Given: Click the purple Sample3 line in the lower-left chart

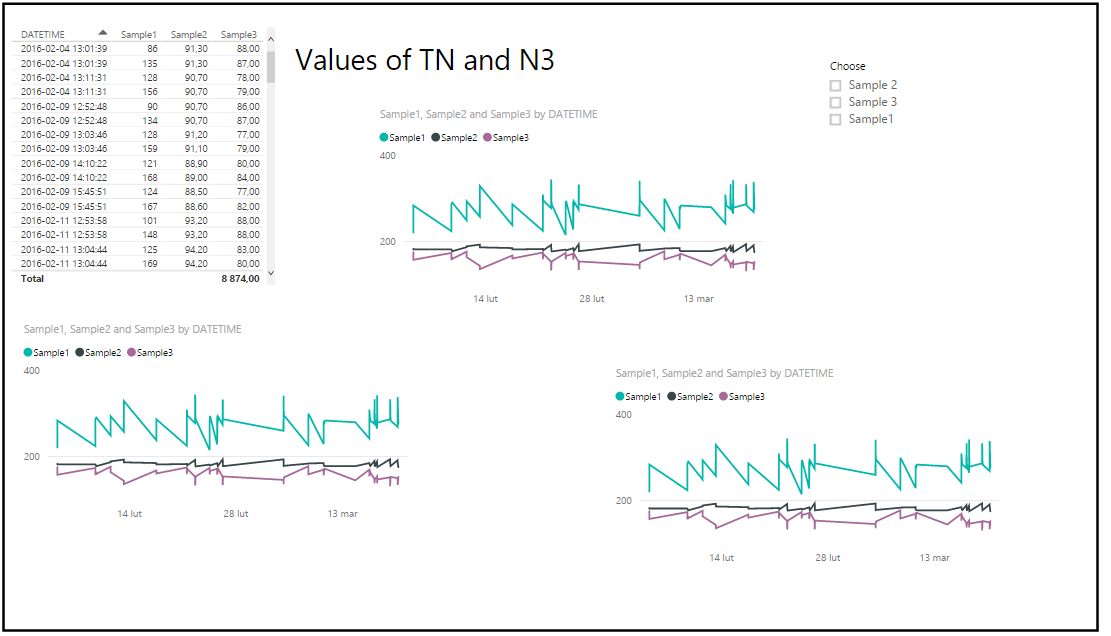Looking at the screenshot, I should [253, 479].
